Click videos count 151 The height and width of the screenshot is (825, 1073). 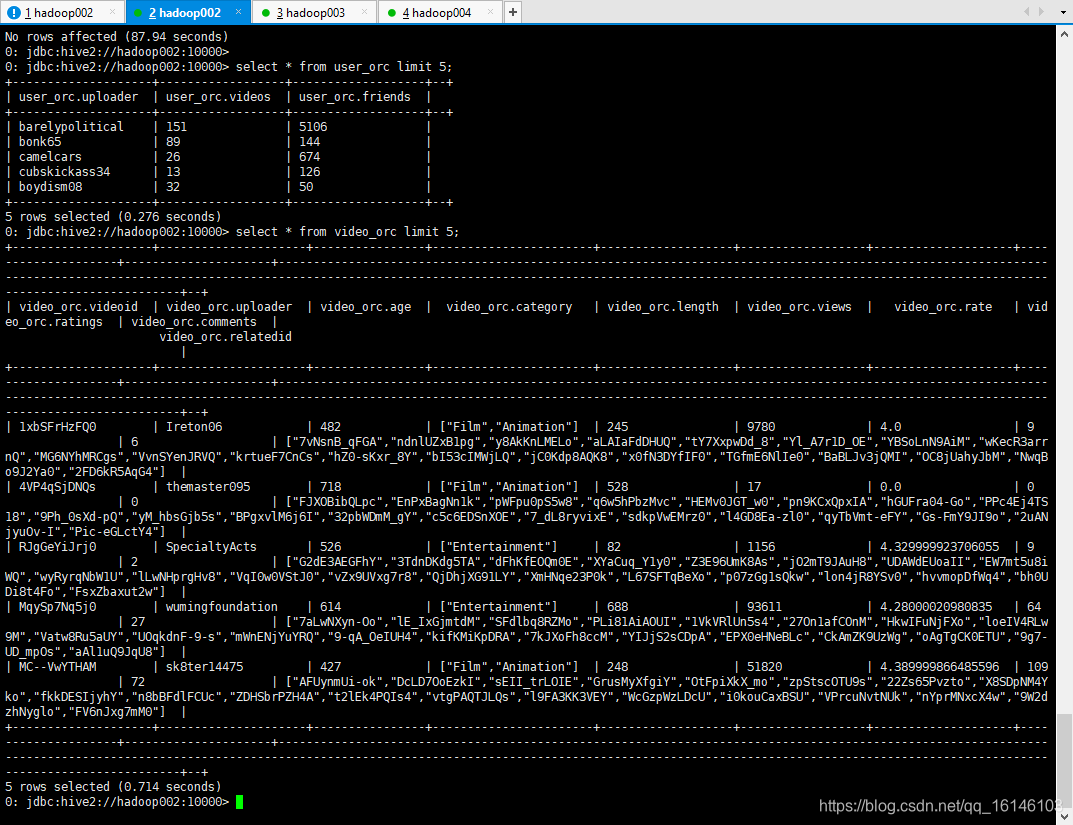tap(177, 127)
